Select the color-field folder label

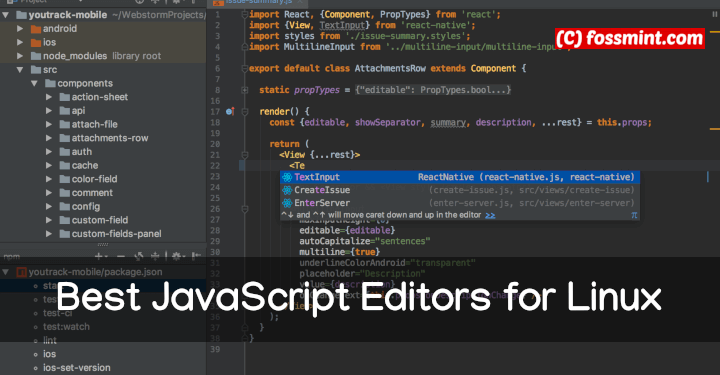(95, 179)
